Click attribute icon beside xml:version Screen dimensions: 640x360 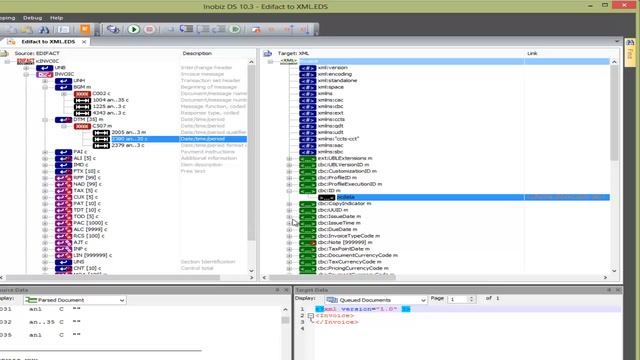307,68
